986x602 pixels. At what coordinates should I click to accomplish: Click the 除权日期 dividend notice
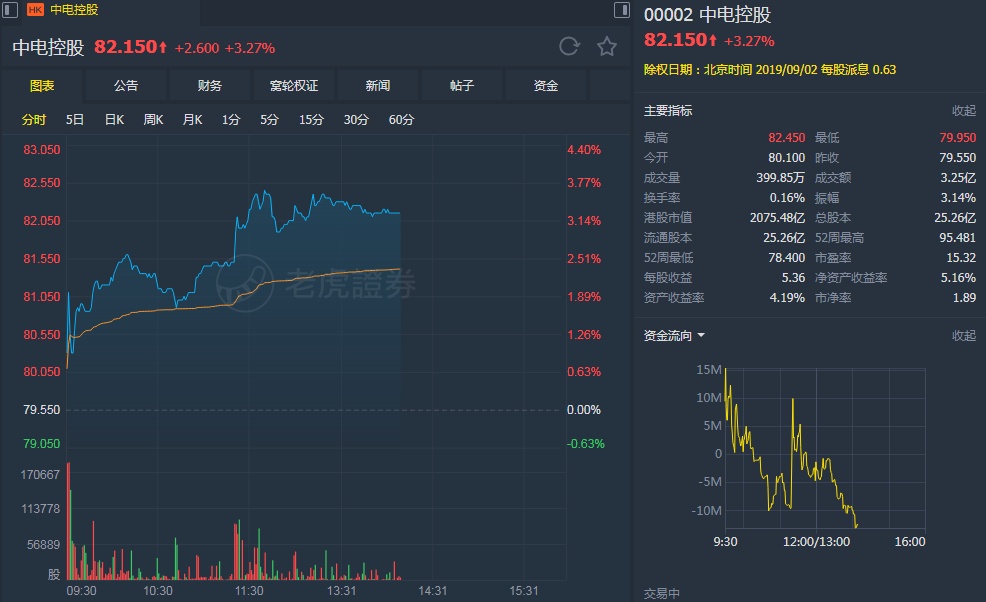770,70
